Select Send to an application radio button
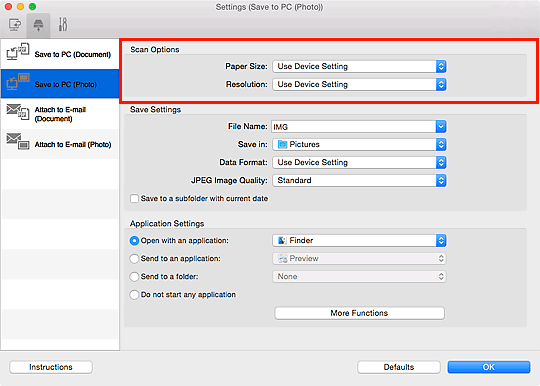The image size is (540, 386). tap(134, 259)
